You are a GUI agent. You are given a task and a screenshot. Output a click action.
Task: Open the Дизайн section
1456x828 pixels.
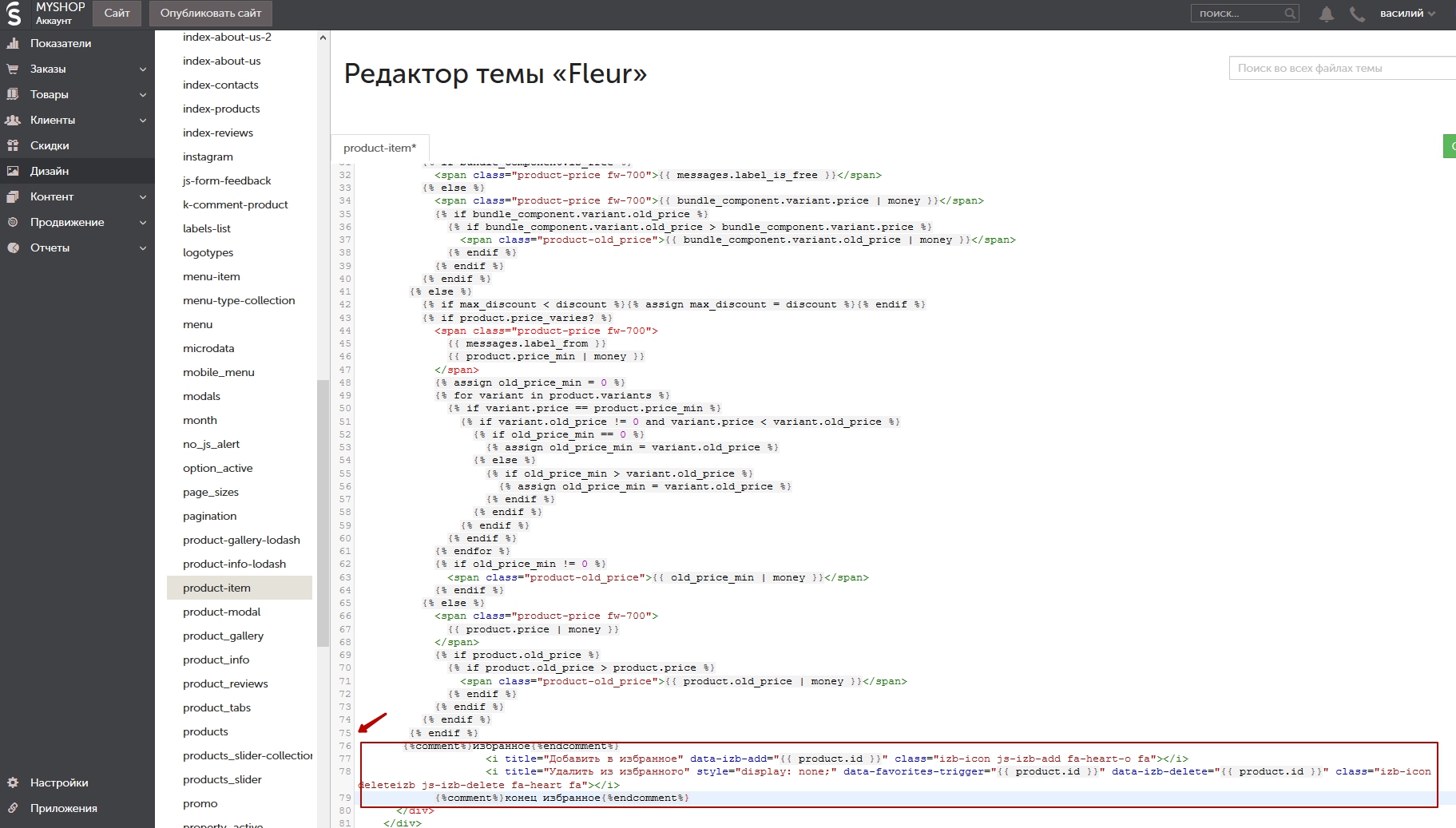coord(77,171)
